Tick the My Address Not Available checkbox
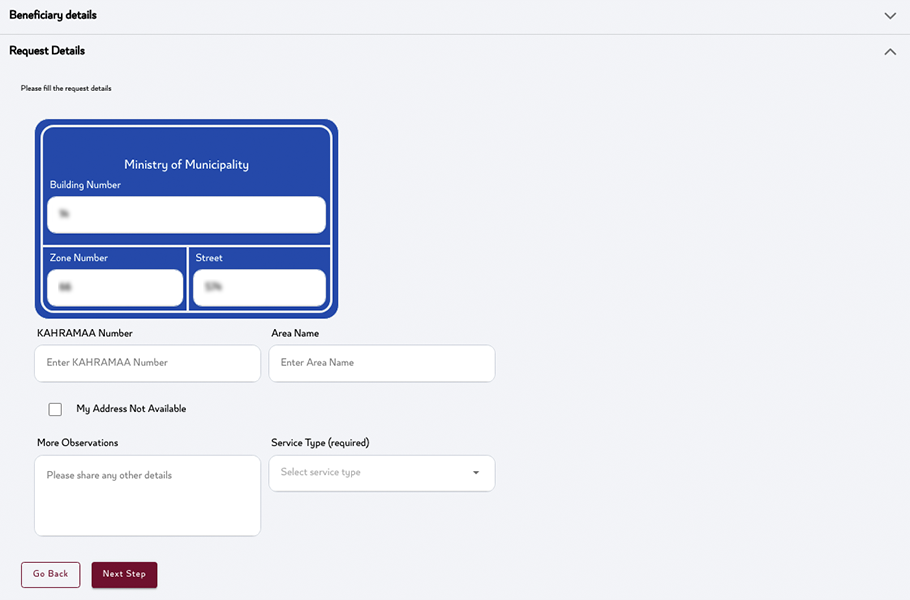 click(55, 409)
